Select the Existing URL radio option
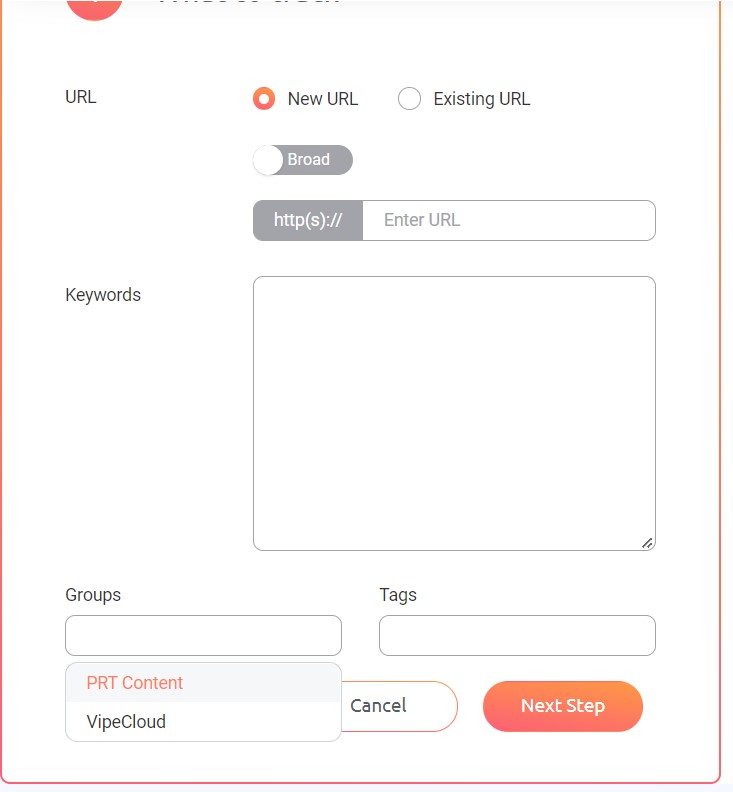Image resolution: width=733 pixels, height=792 pixels. coord(409,98)
